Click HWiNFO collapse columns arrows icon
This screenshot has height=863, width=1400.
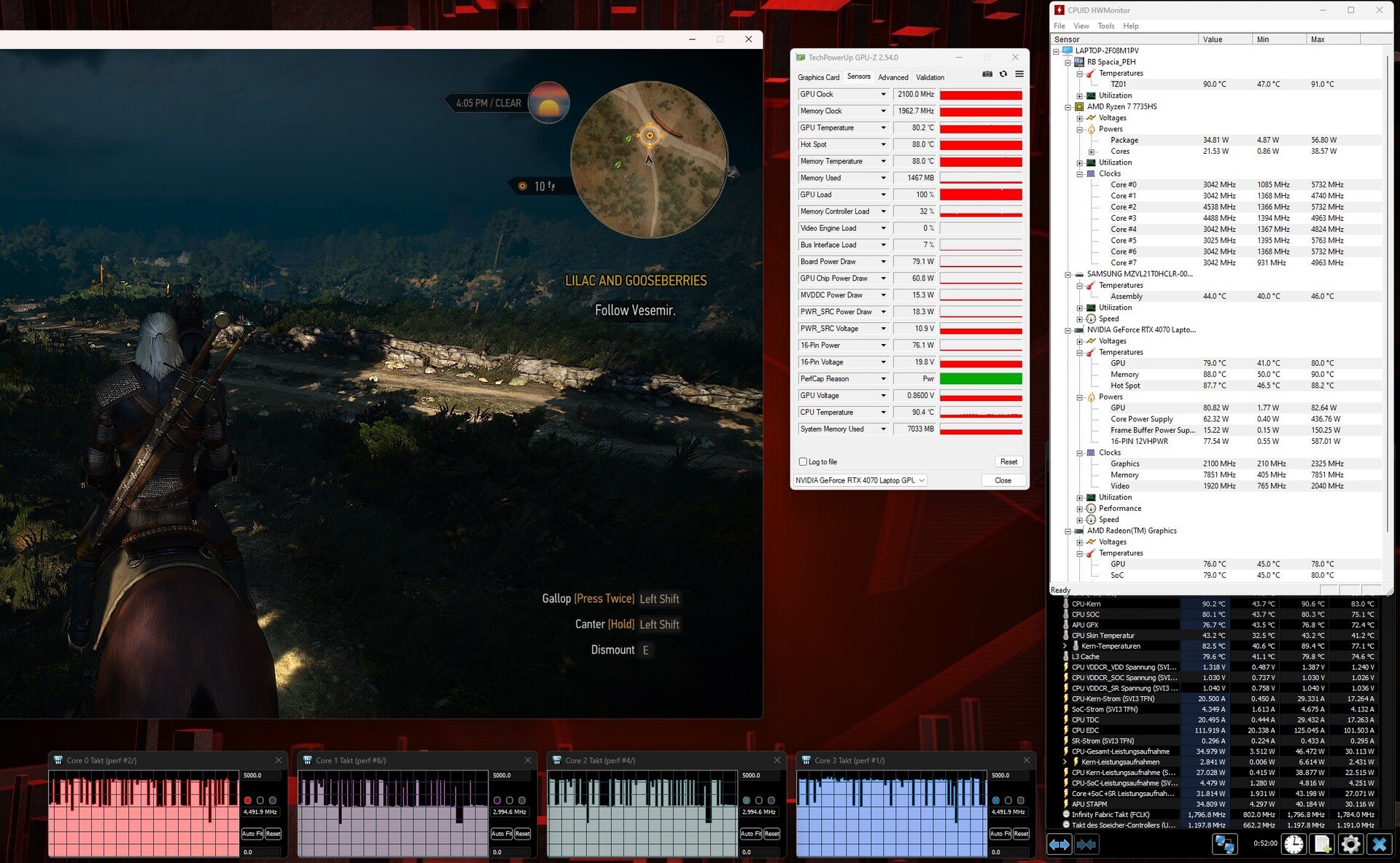click(1086, 844)
